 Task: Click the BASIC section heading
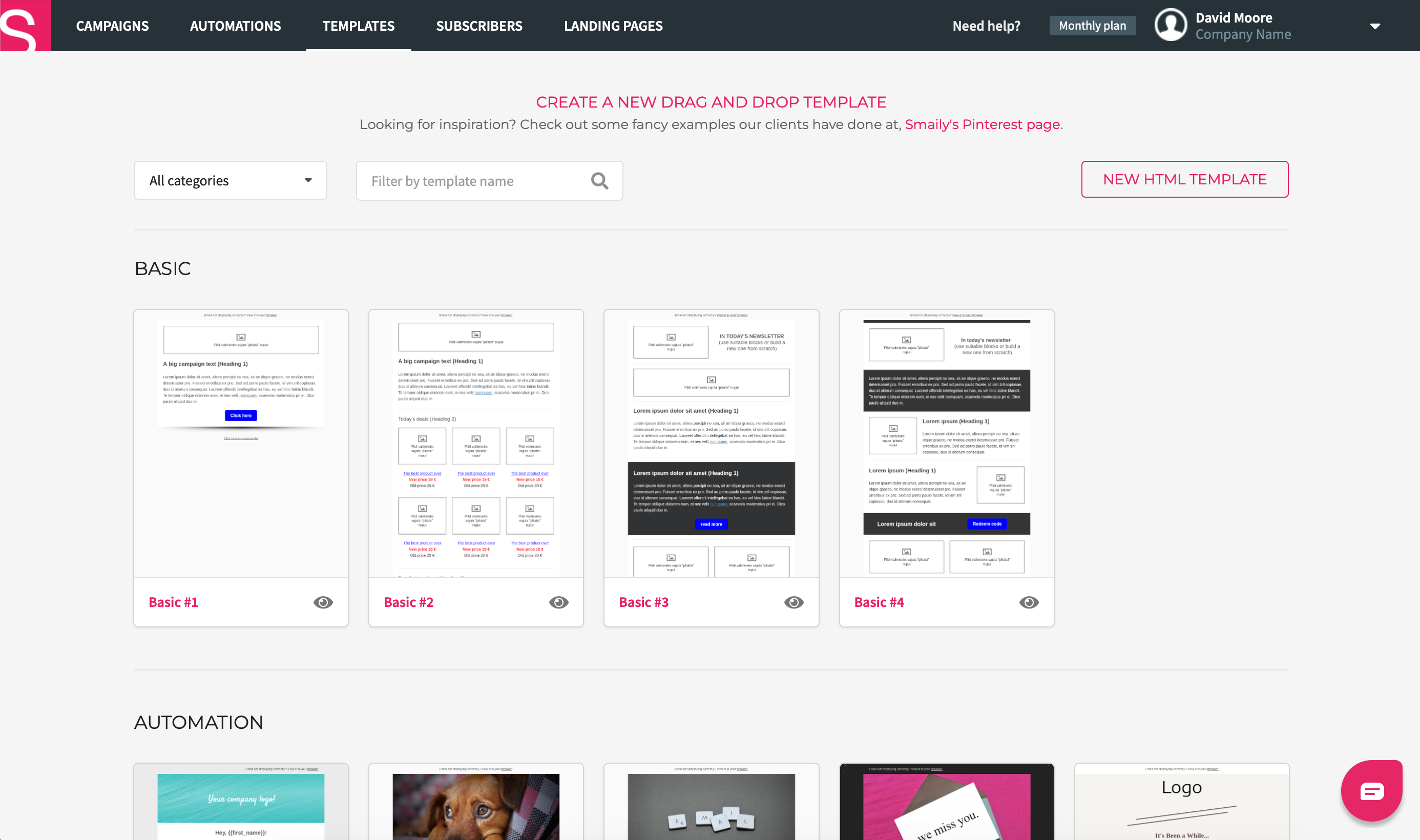pyautogui.click(x=162, y=268)
